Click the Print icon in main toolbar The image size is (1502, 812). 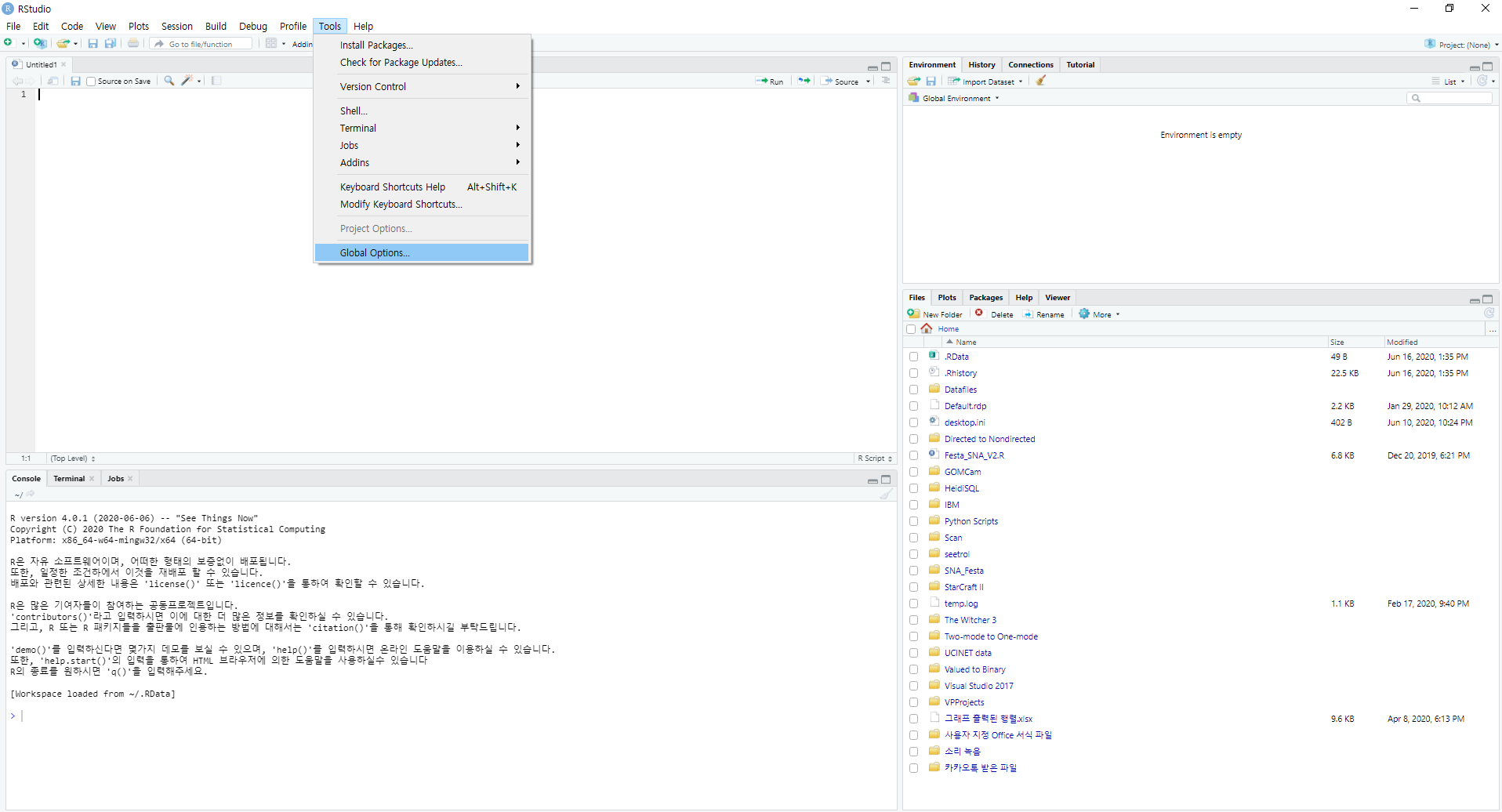[133, 43]
